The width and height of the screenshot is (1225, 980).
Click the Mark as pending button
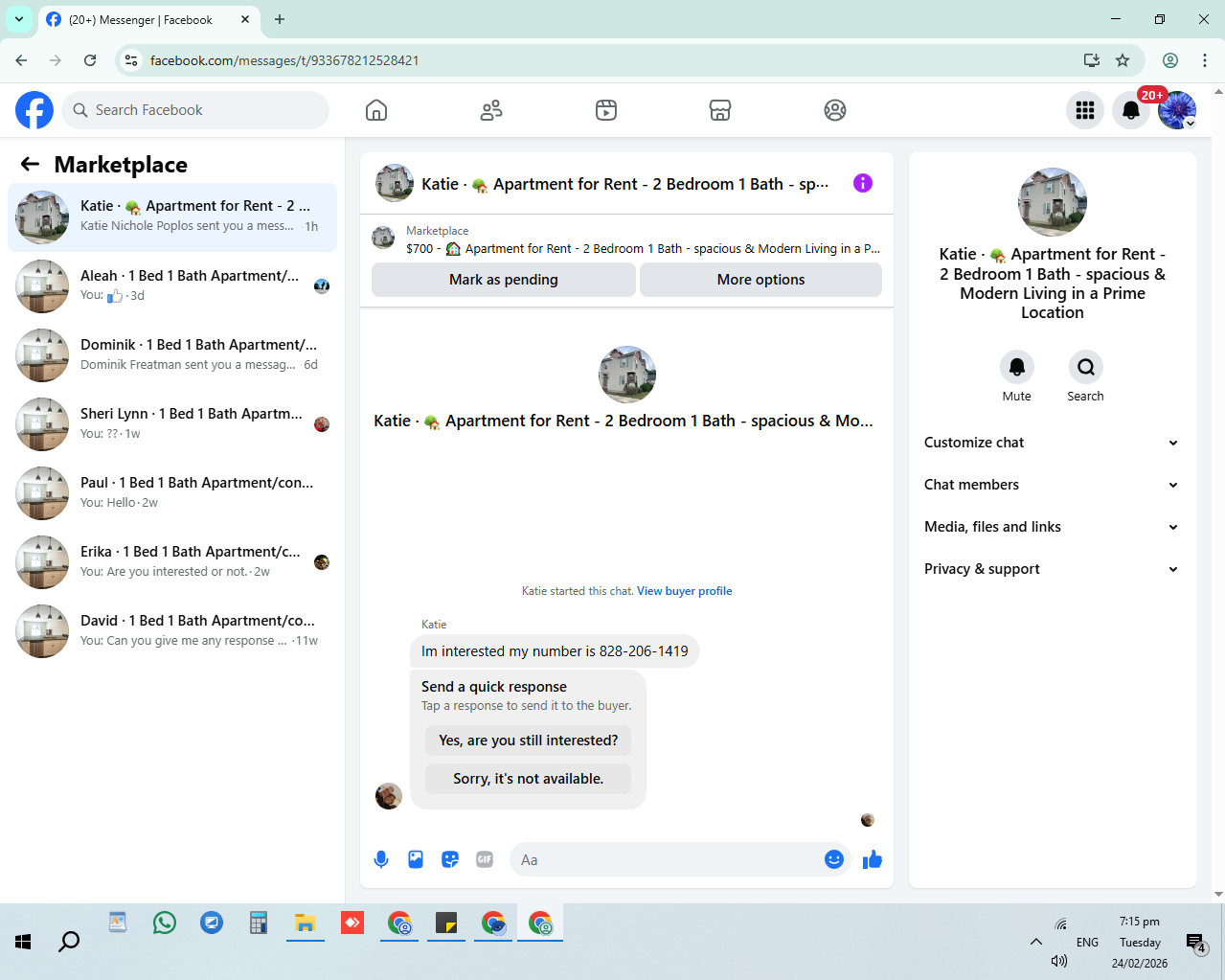pos(504,280)
